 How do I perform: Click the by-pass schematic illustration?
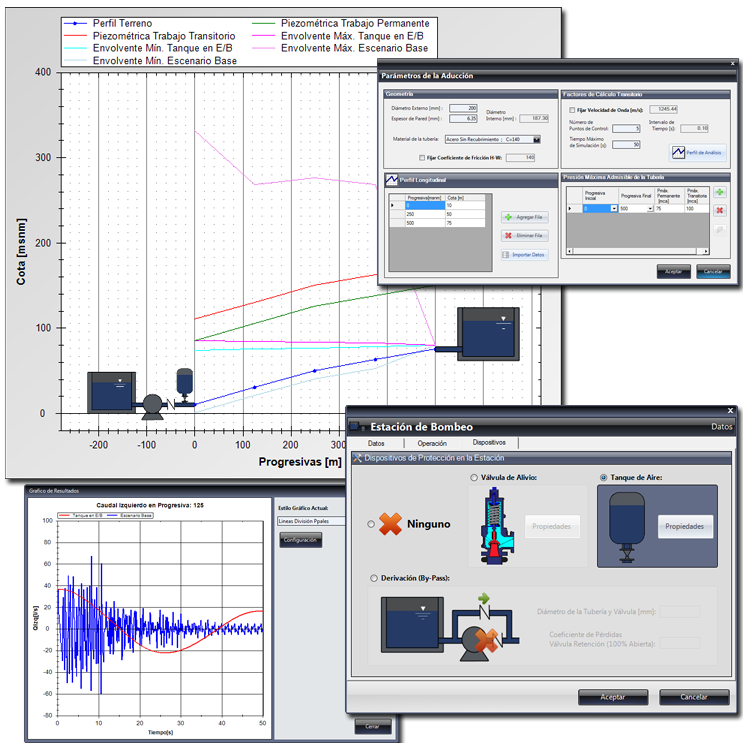450,628
